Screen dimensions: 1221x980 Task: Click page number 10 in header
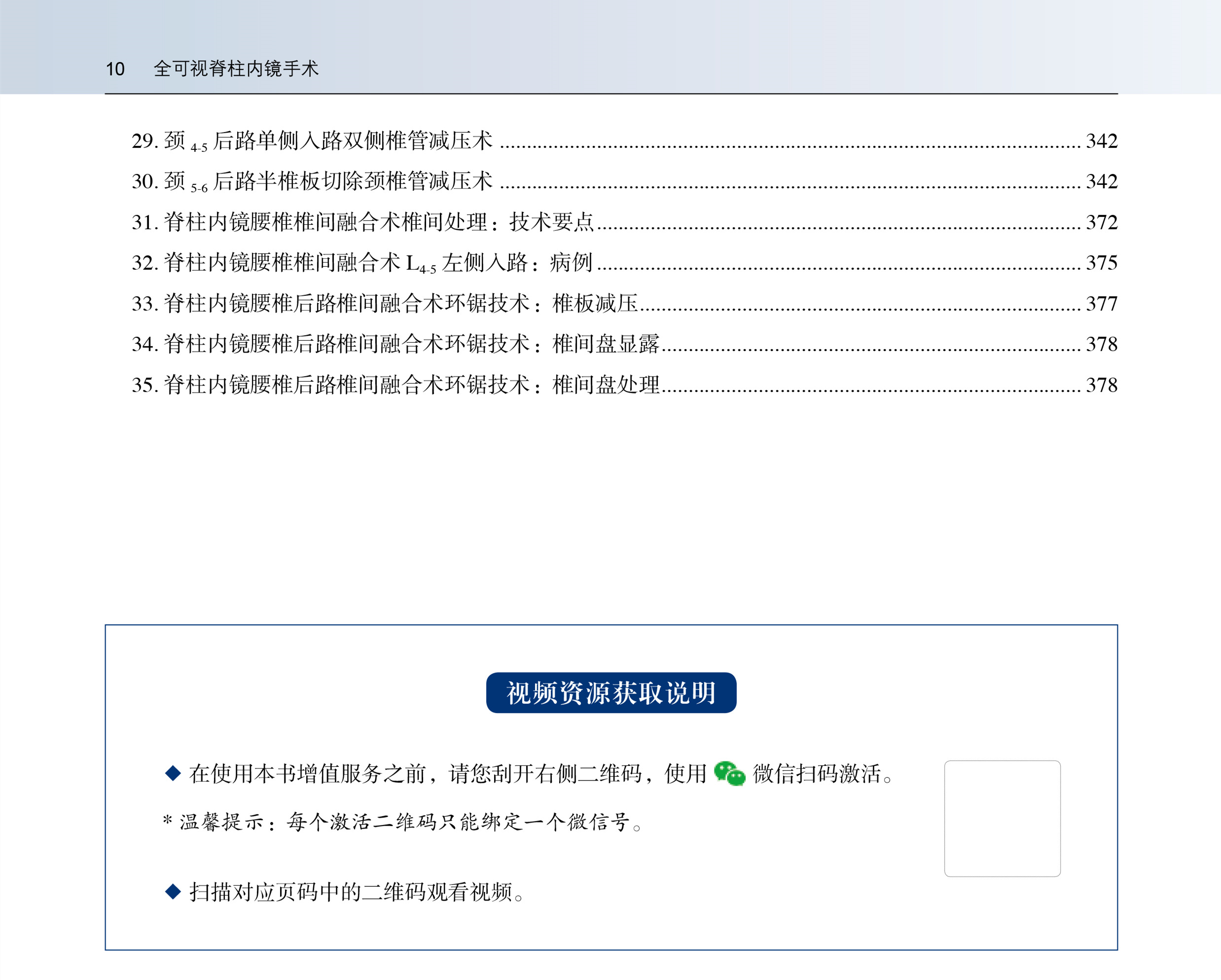click(x=115, y=69)
